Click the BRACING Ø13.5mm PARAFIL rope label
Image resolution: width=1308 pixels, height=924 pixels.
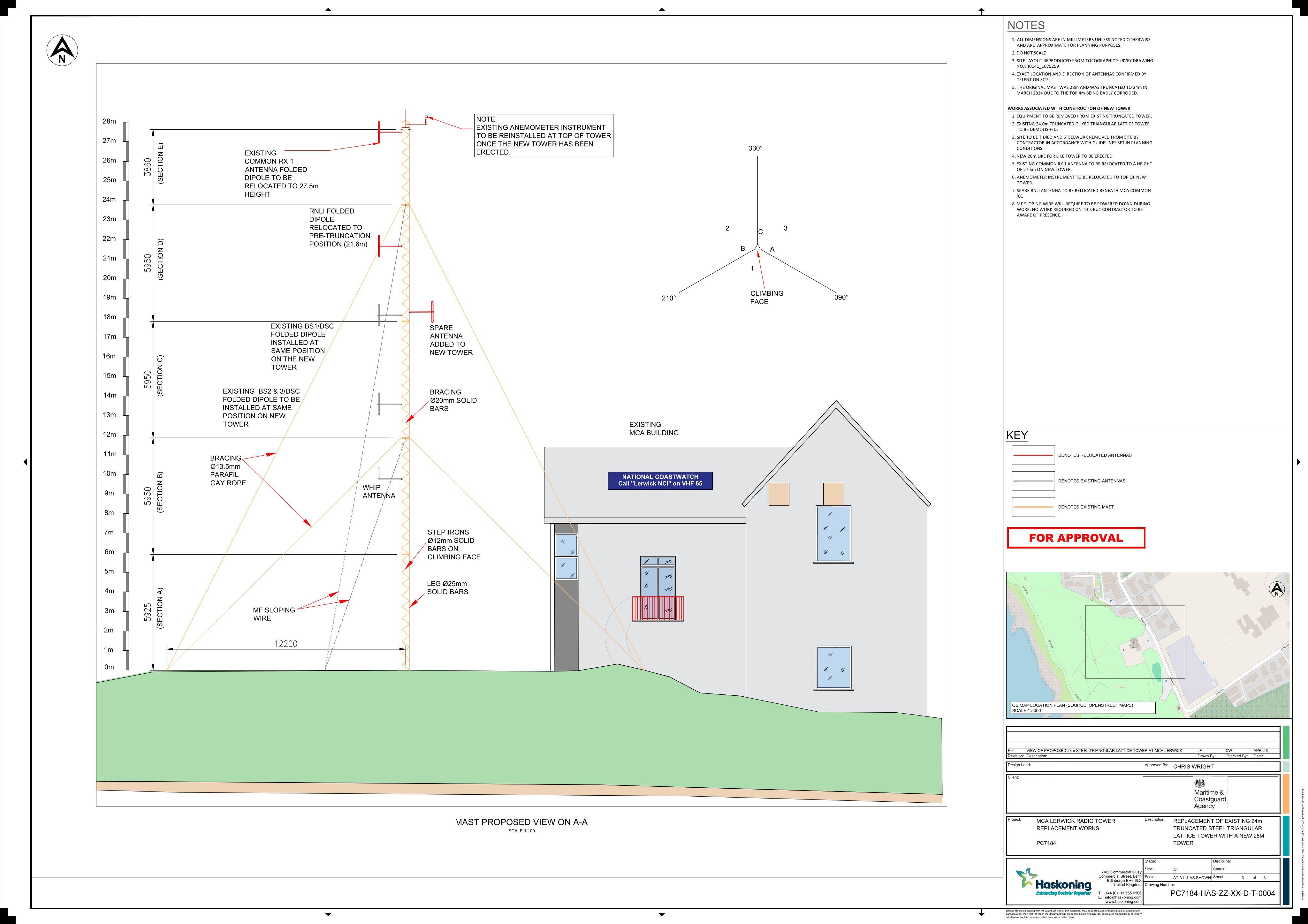point(228,471)
